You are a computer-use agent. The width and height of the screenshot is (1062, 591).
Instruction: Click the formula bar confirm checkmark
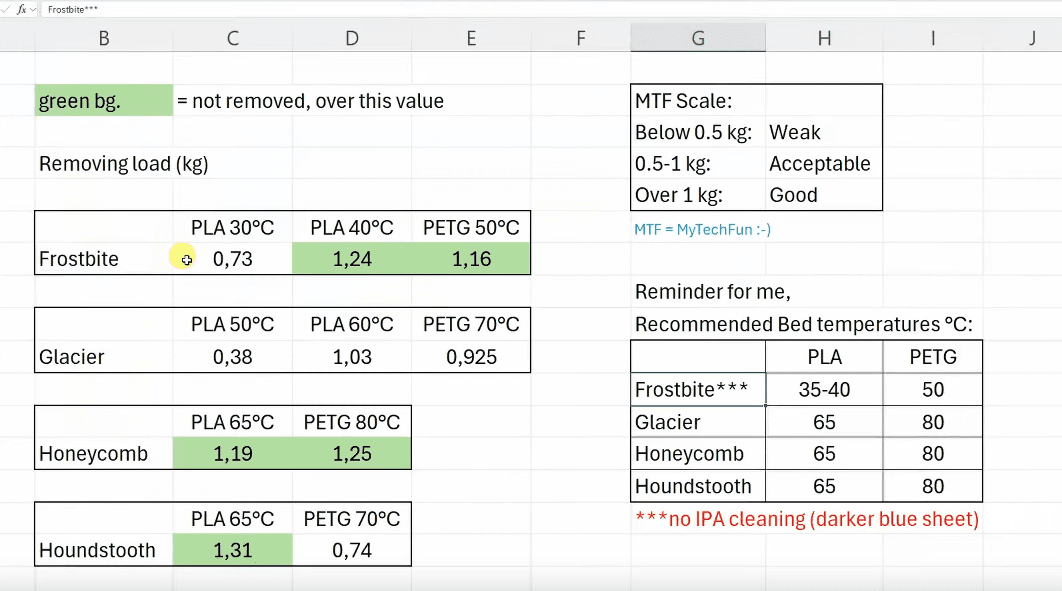pos(5,9)
